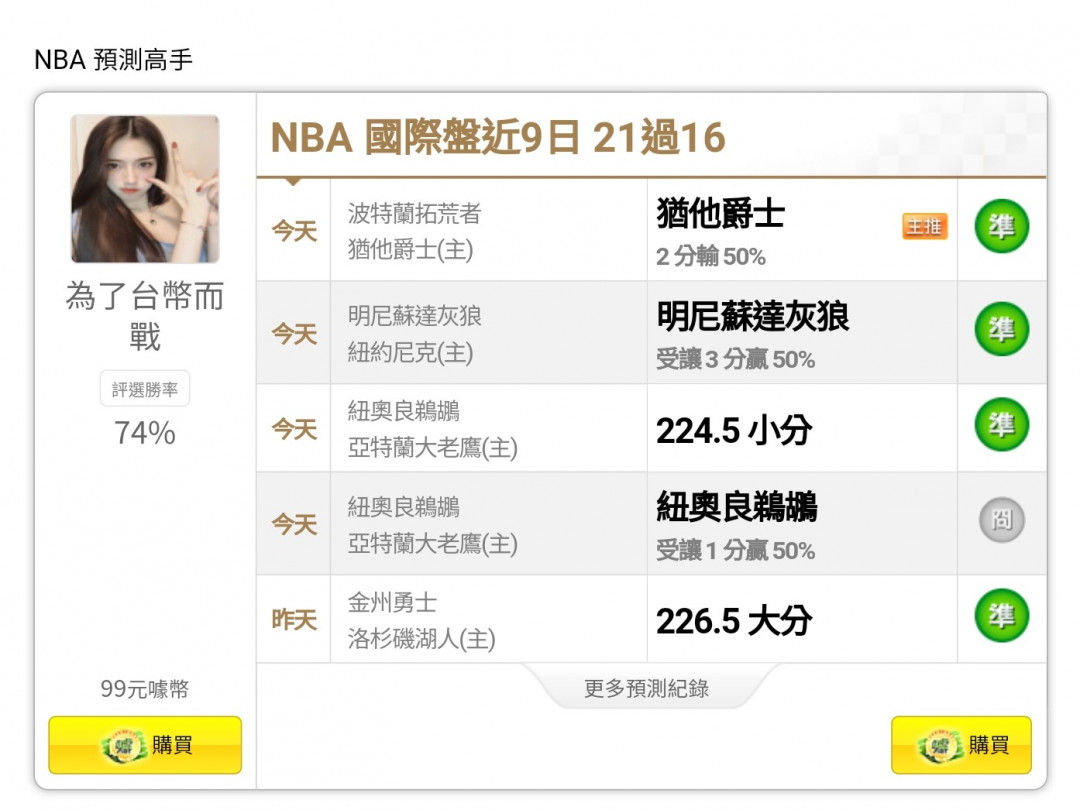Click green 準 badge on 明尼蘇達灰狼 row
1080x810 pixels.
point(1001,329)
